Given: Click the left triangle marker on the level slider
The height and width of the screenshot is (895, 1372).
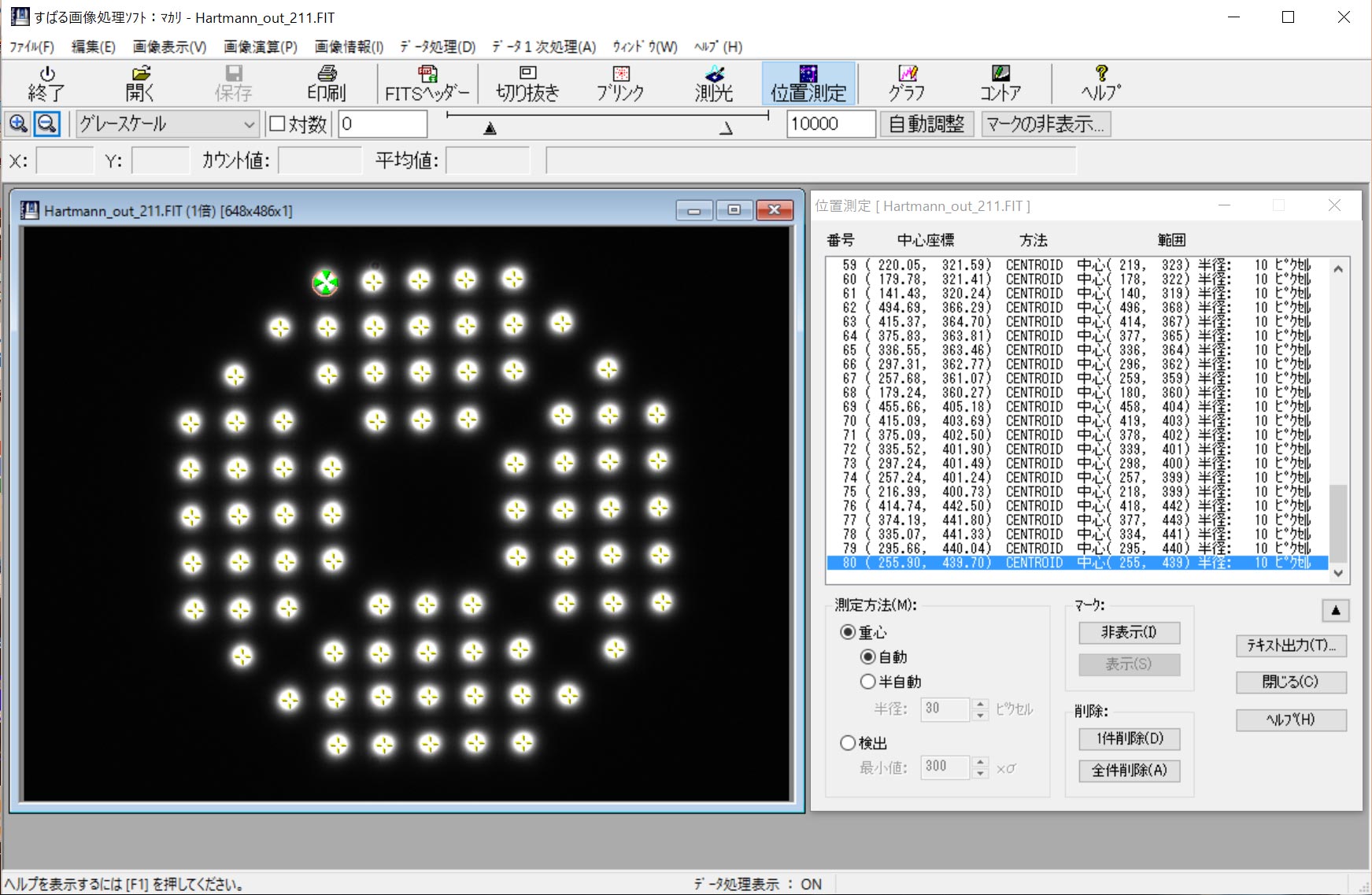Looking at the screenshot, I should coord(490,128).
